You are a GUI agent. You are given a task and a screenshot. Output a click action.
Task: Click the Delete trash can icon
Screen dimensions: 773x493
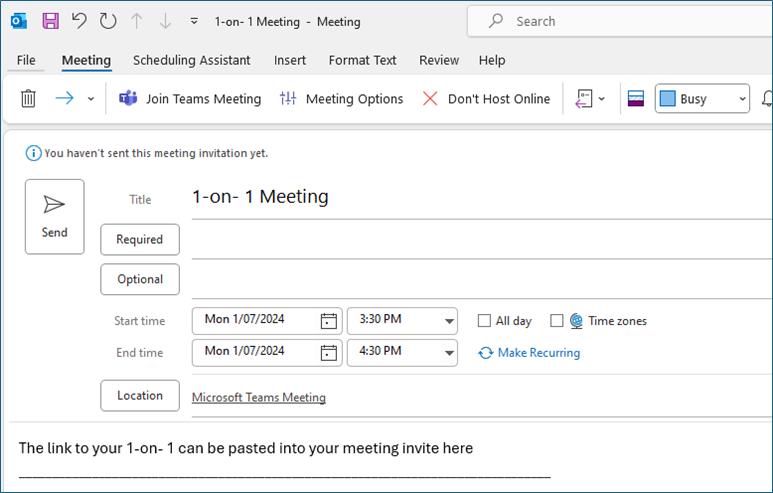tap(29, 98)
